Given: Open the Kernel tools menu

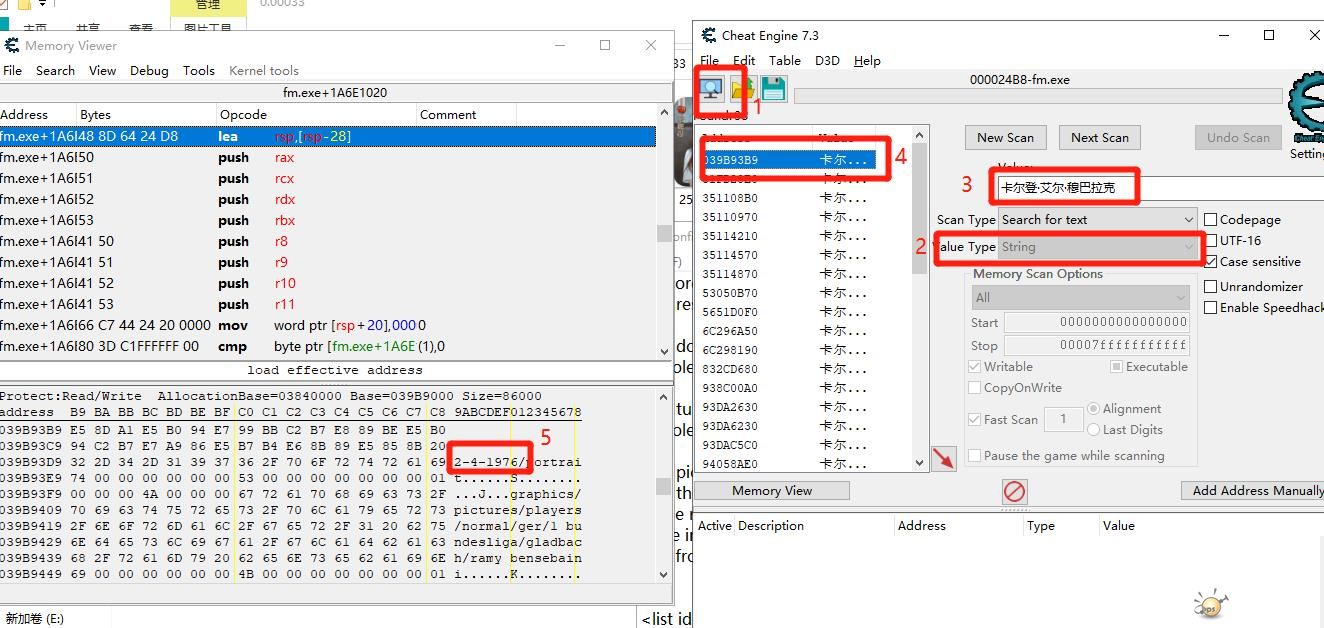Looking at the screenshot, I should 264,70.
